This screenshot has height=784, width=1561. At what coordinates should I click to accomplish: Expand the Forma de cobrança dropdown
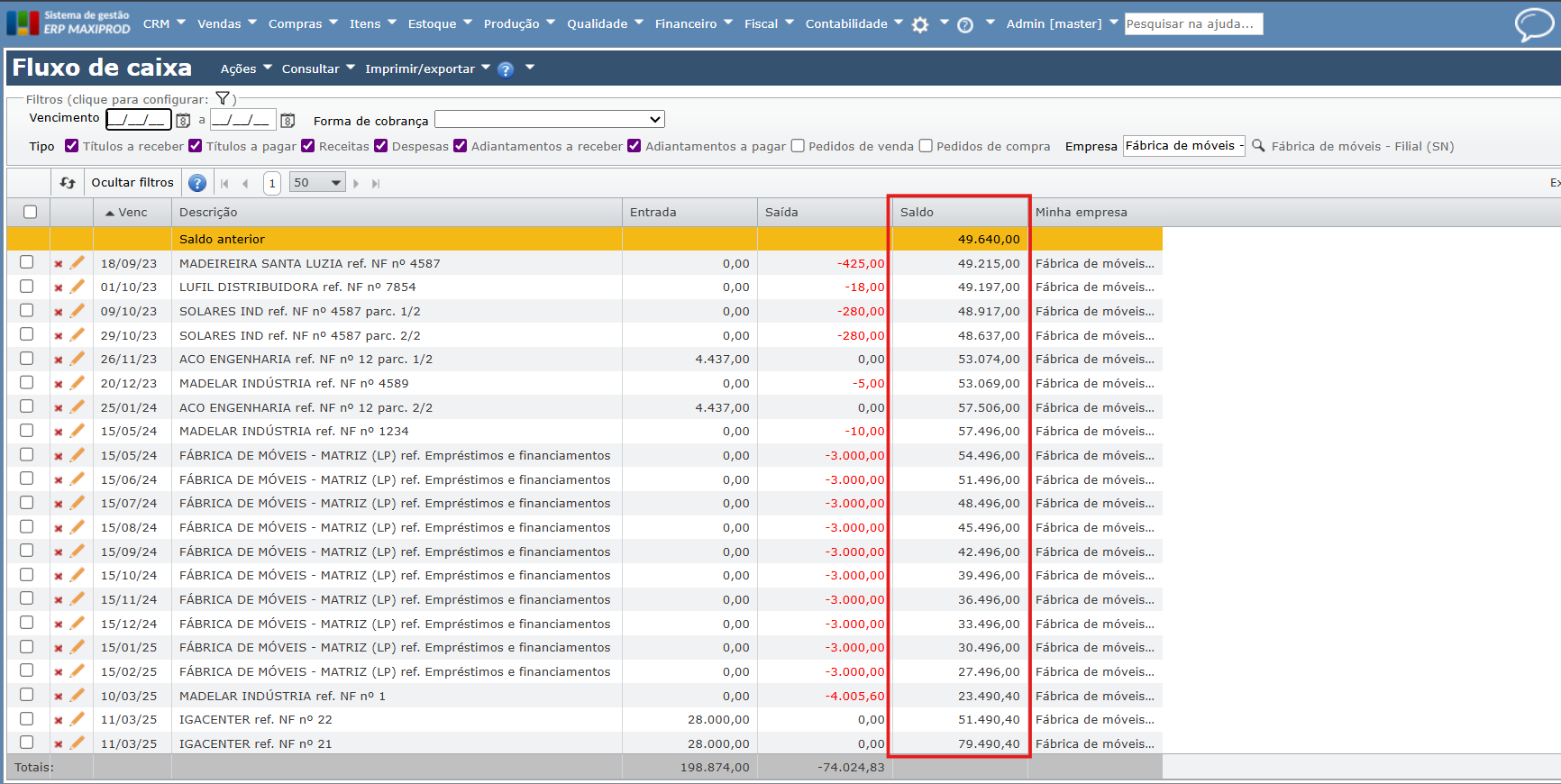click(550, 120)
